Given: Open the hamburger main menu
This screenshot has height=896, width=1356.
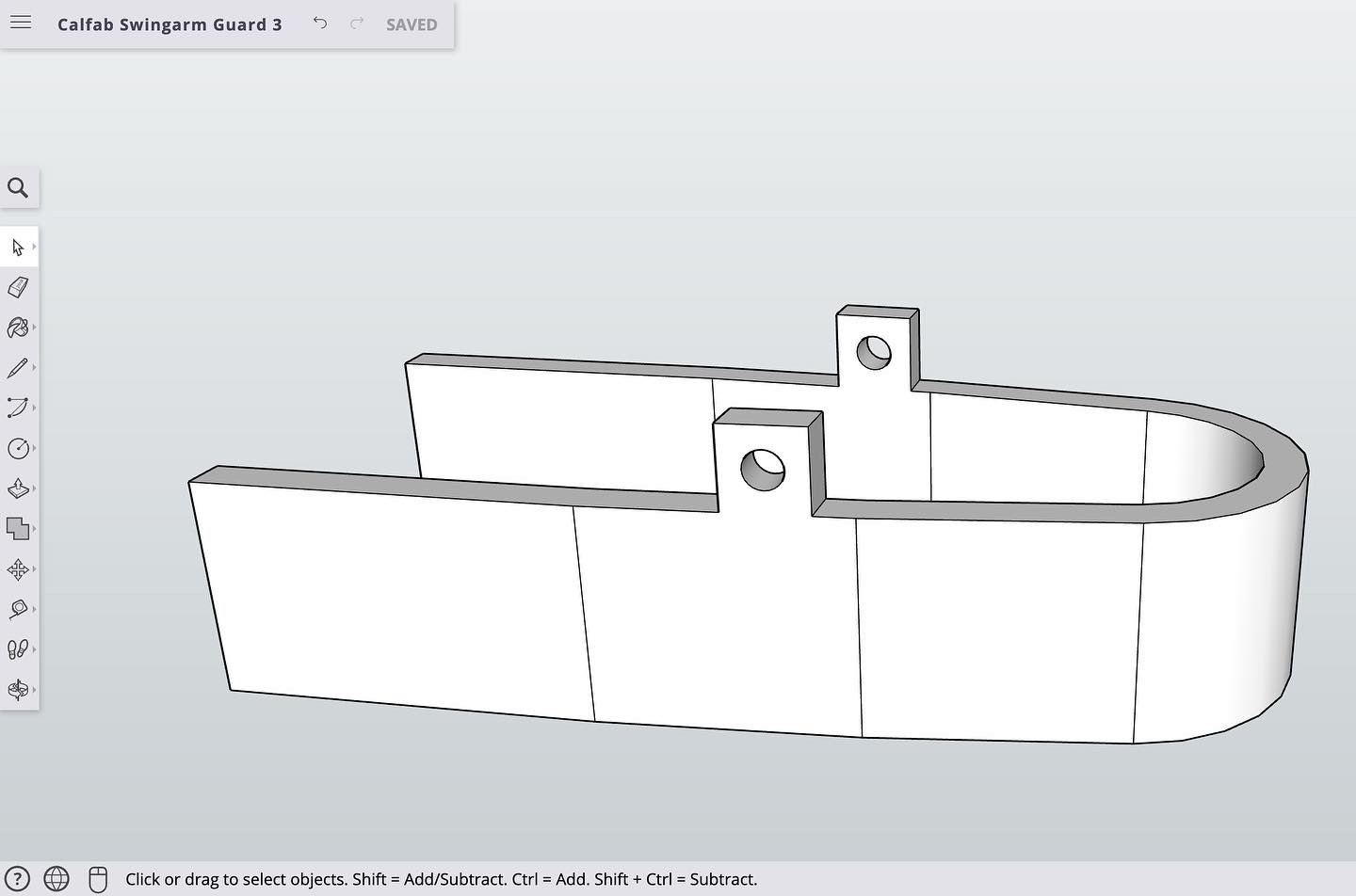Looking at the screenshot, I should click(21, 23).
